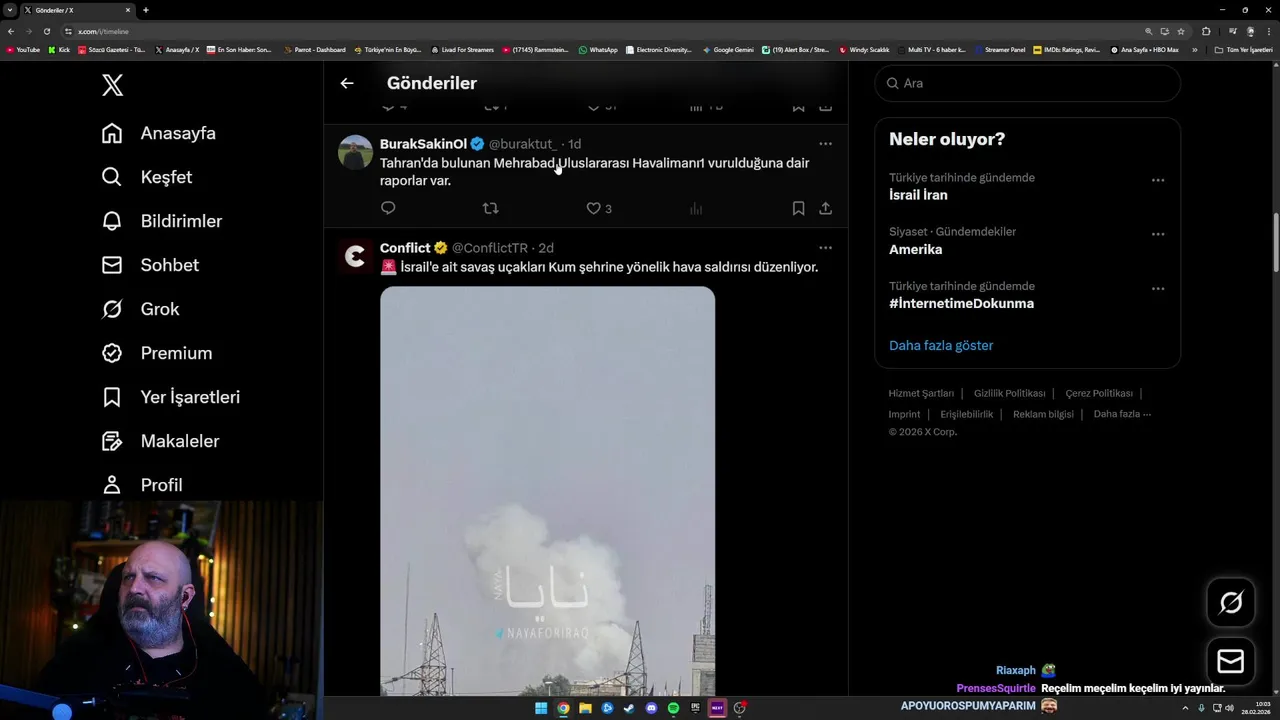The image size is (1280, 720).
Task: Expand the hidden bookmarks chevron
Action: click(1194, 49)
